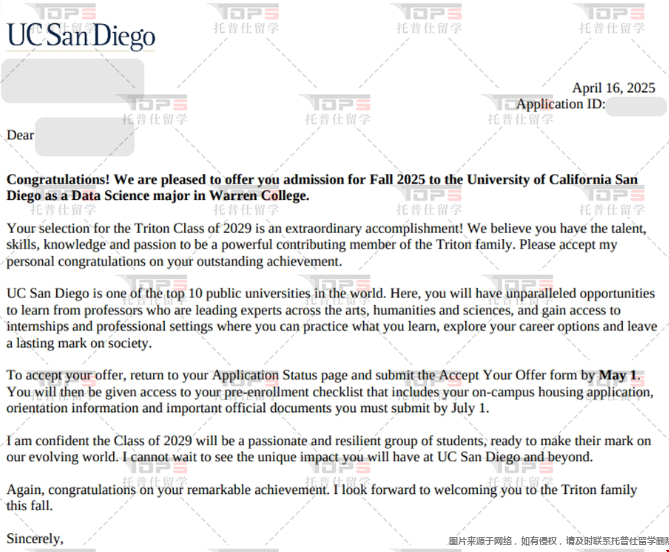Image resolution: width=669 pixels, height=552 pixels.
Task: Click the Sincerely, closing line
Action: pyautogui.click(x=35, y=539)
